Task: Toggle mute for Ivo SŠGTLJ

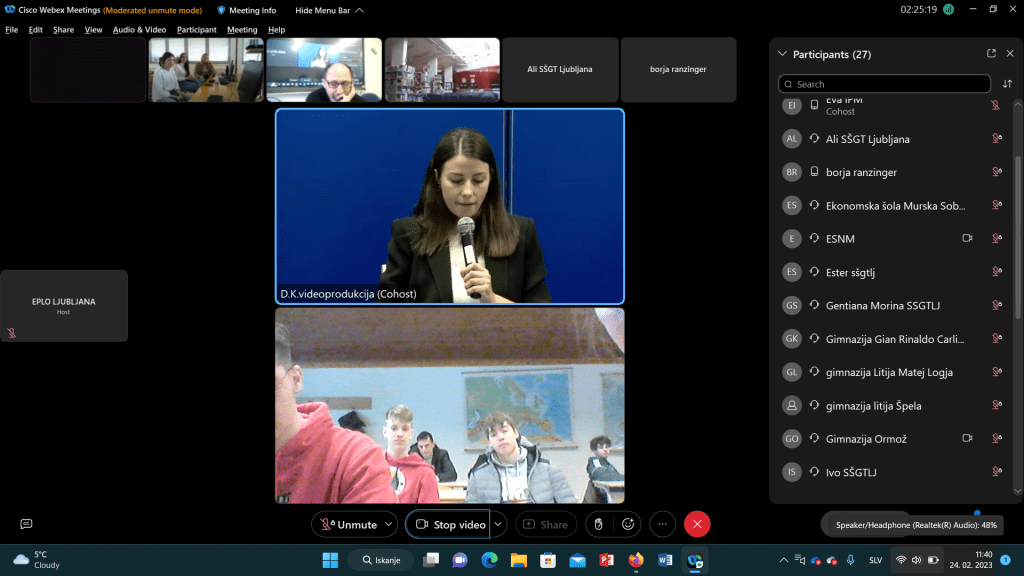Action: click(997, 472)
